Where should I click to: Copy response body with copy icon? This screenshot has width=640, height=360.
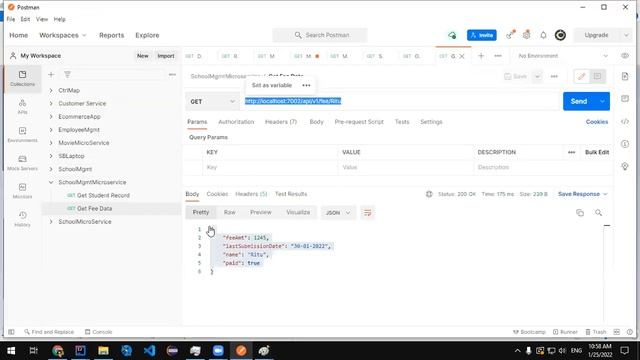[x=580, y=213]
